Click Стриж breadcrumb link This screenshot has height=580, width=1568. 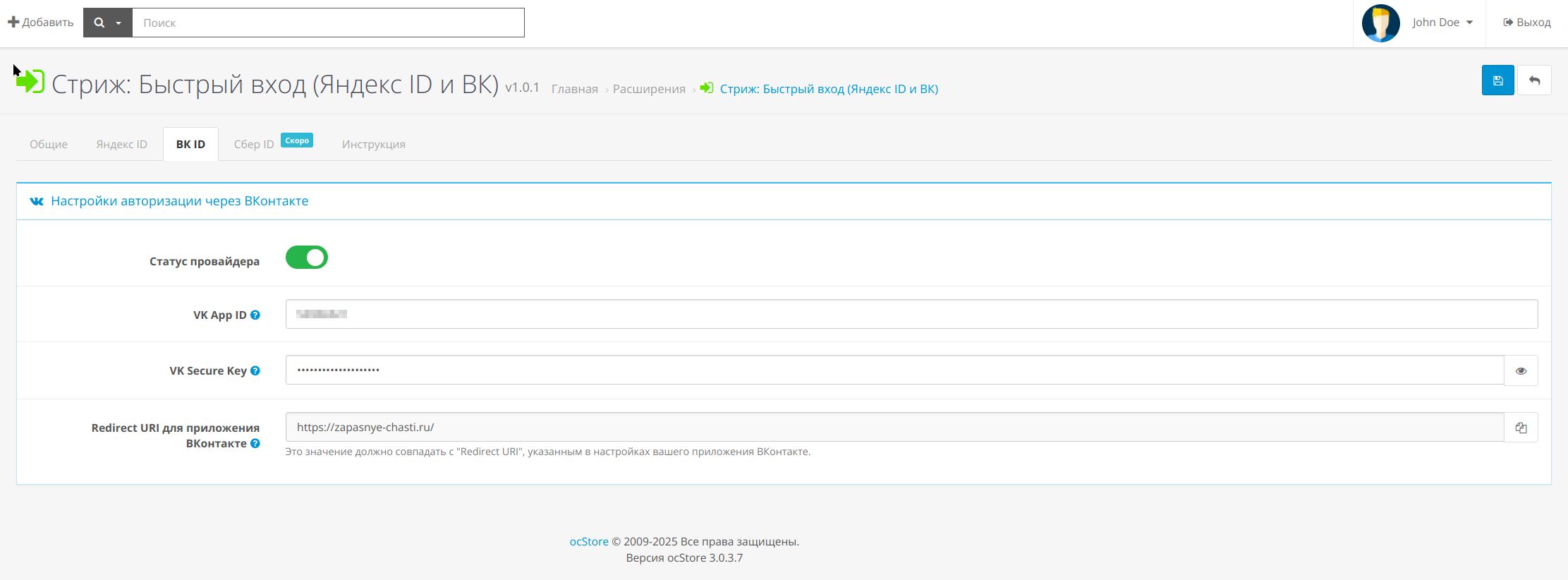coord(829,89)
